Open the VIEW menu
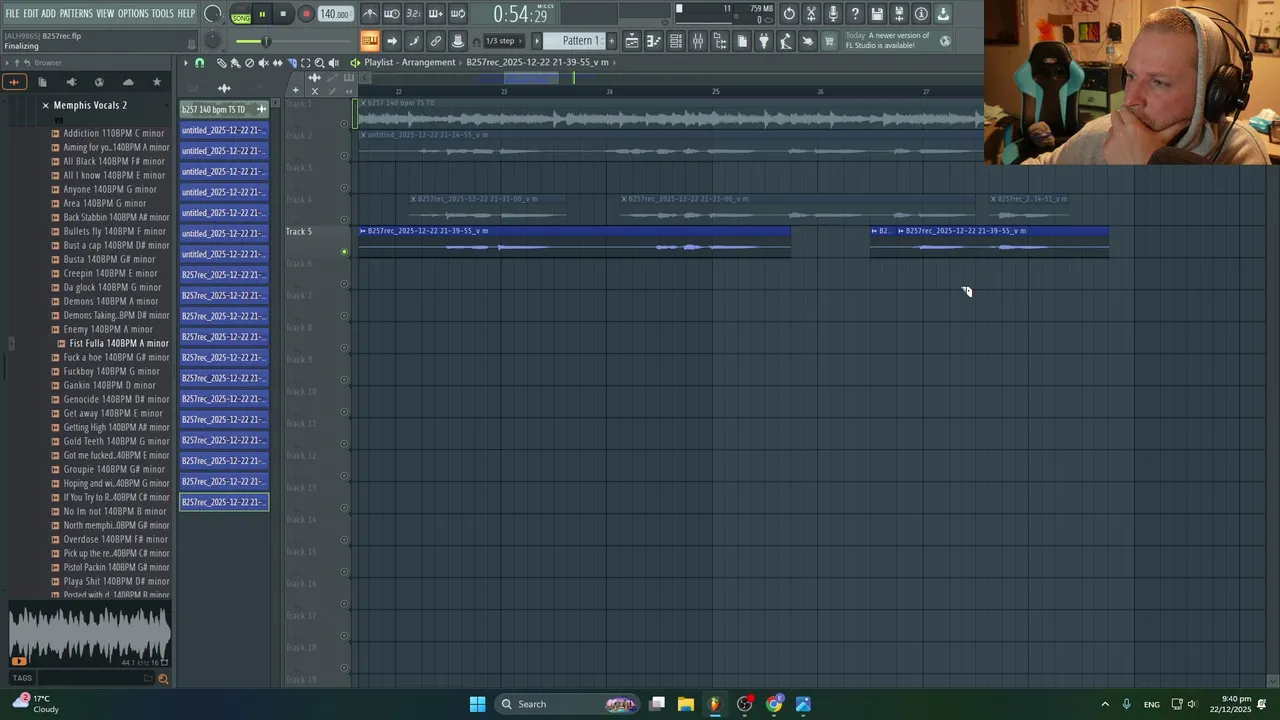Viewport: 1280px width, 720px height. (x=105, y=13)
